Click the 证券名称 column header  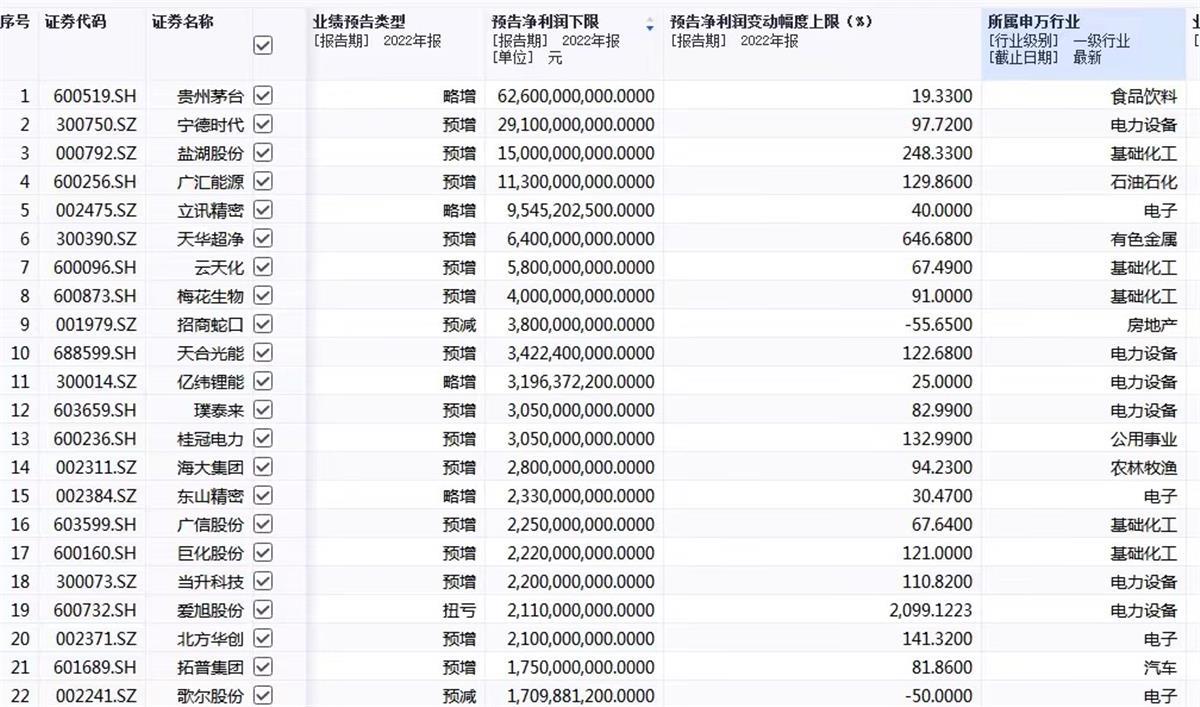coord(182,21)
